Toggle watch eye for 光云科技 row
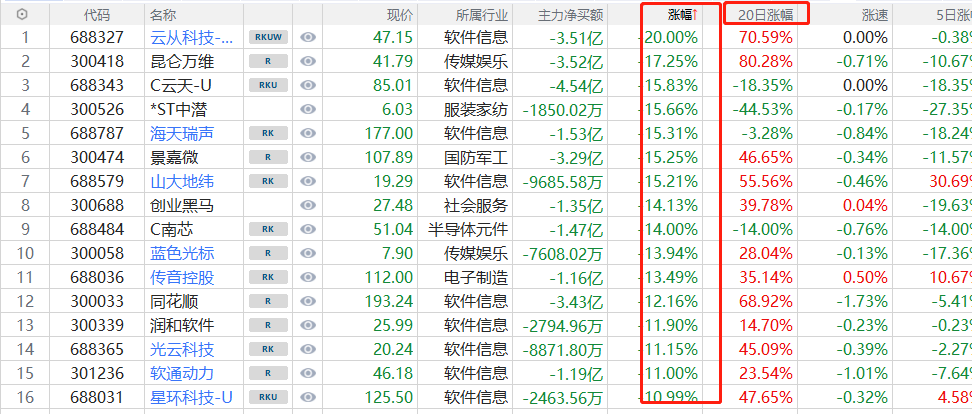The height and width of the screenshot is (414, 972). pyautogui.click(x=308, y=349)
